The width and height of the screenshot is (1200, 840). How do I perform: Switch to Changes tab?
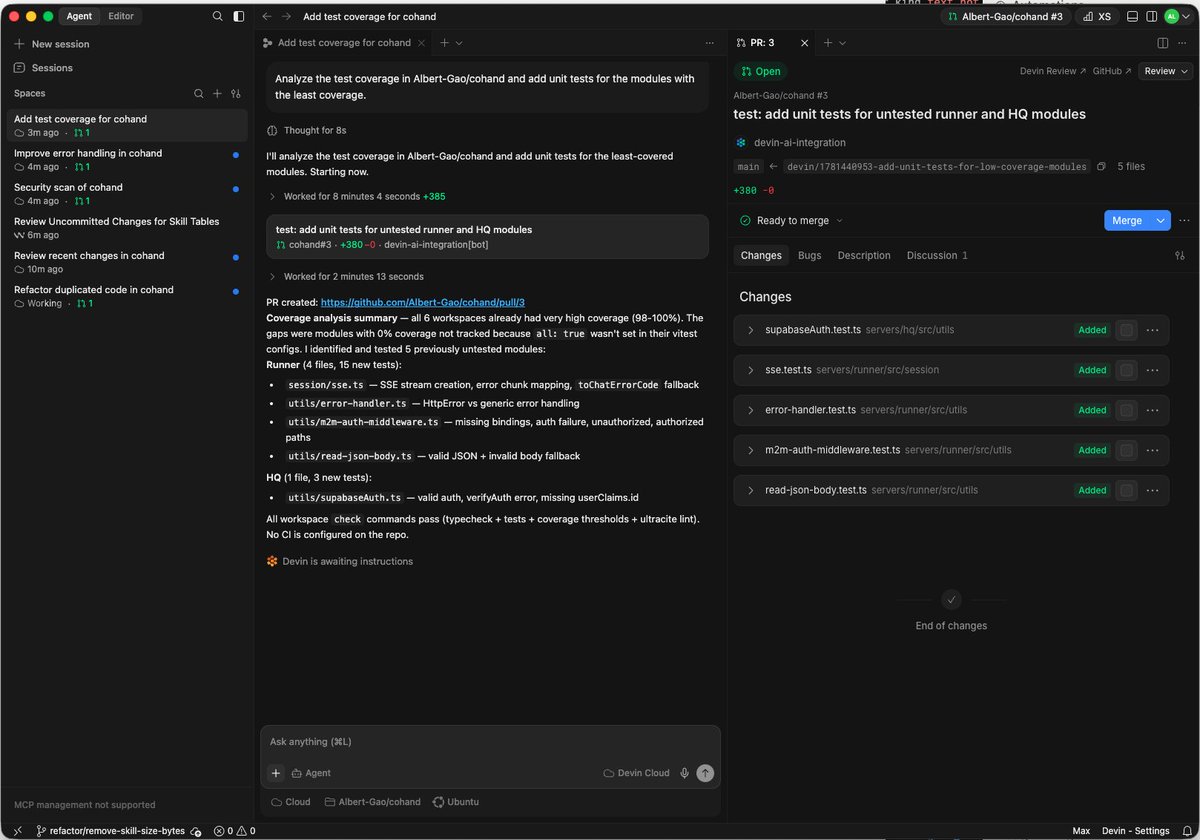pyautogui.click(x=761, y=255)
